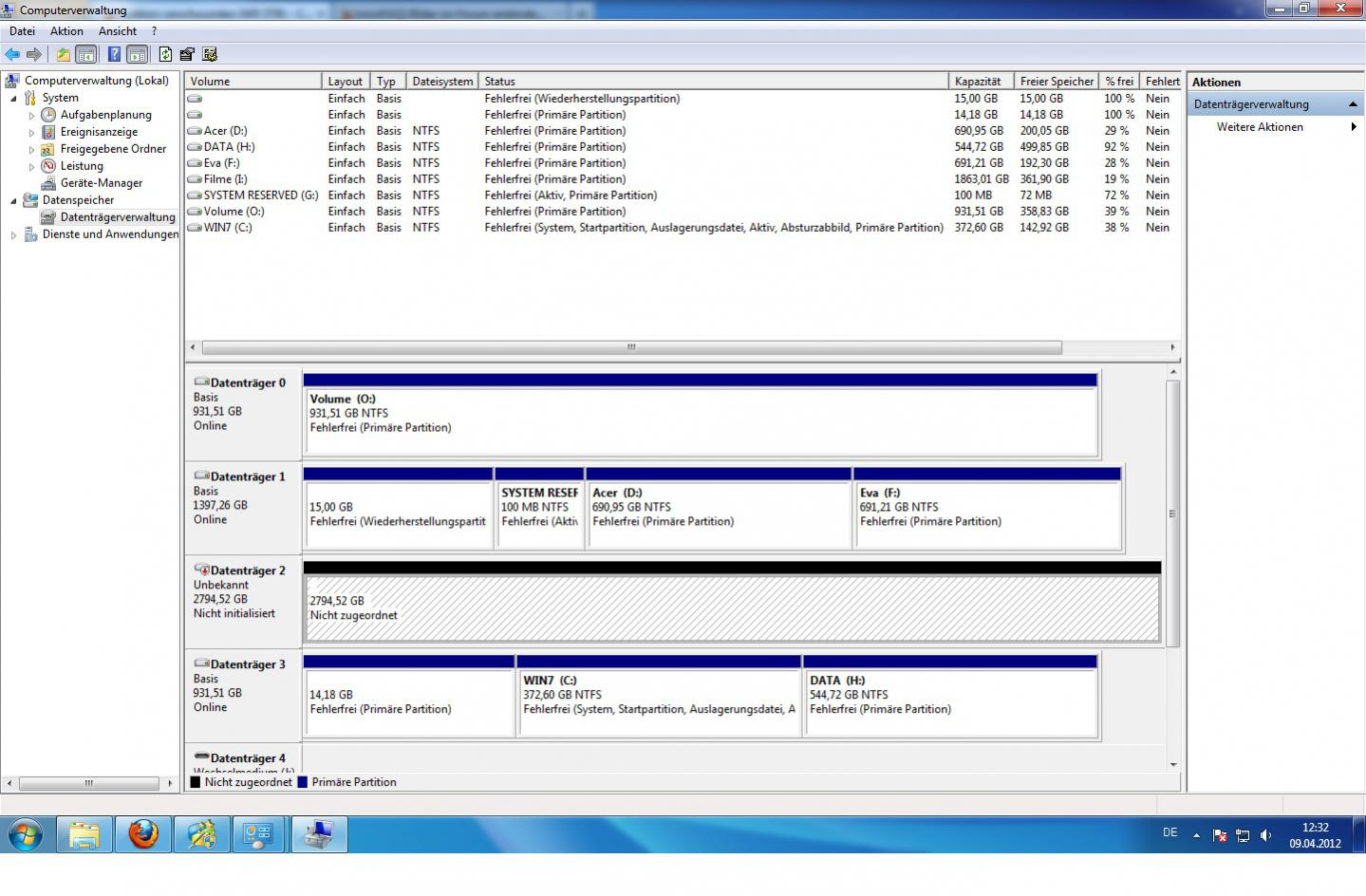The width and height of the screenshot is (1366, 896).
Task: Collapse the Datenträgerverwaltung actions header
Action: coord(1275,104)
